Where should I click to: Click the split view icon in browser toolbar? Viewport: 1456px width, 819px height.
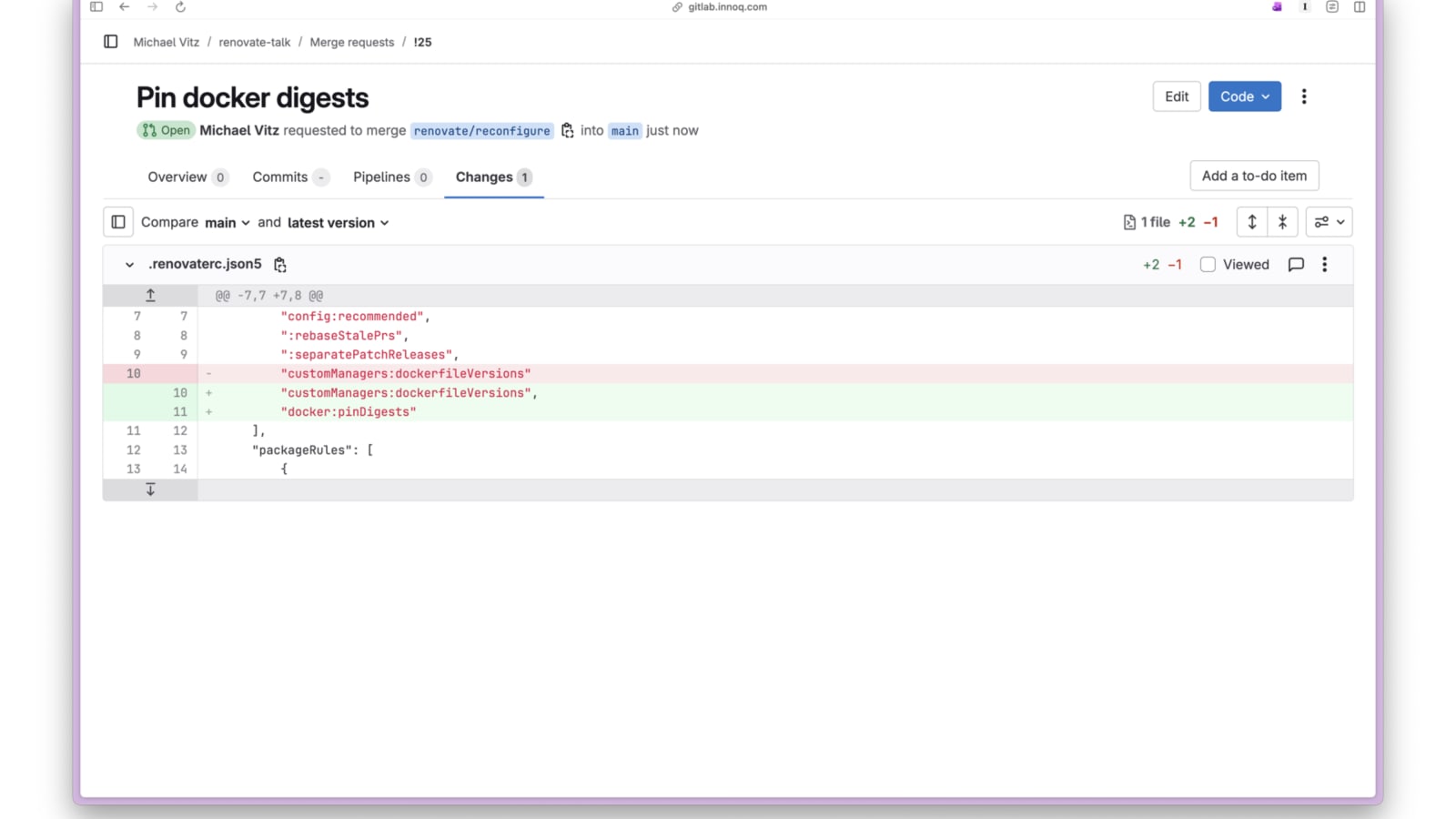[x=1360, y=7]
